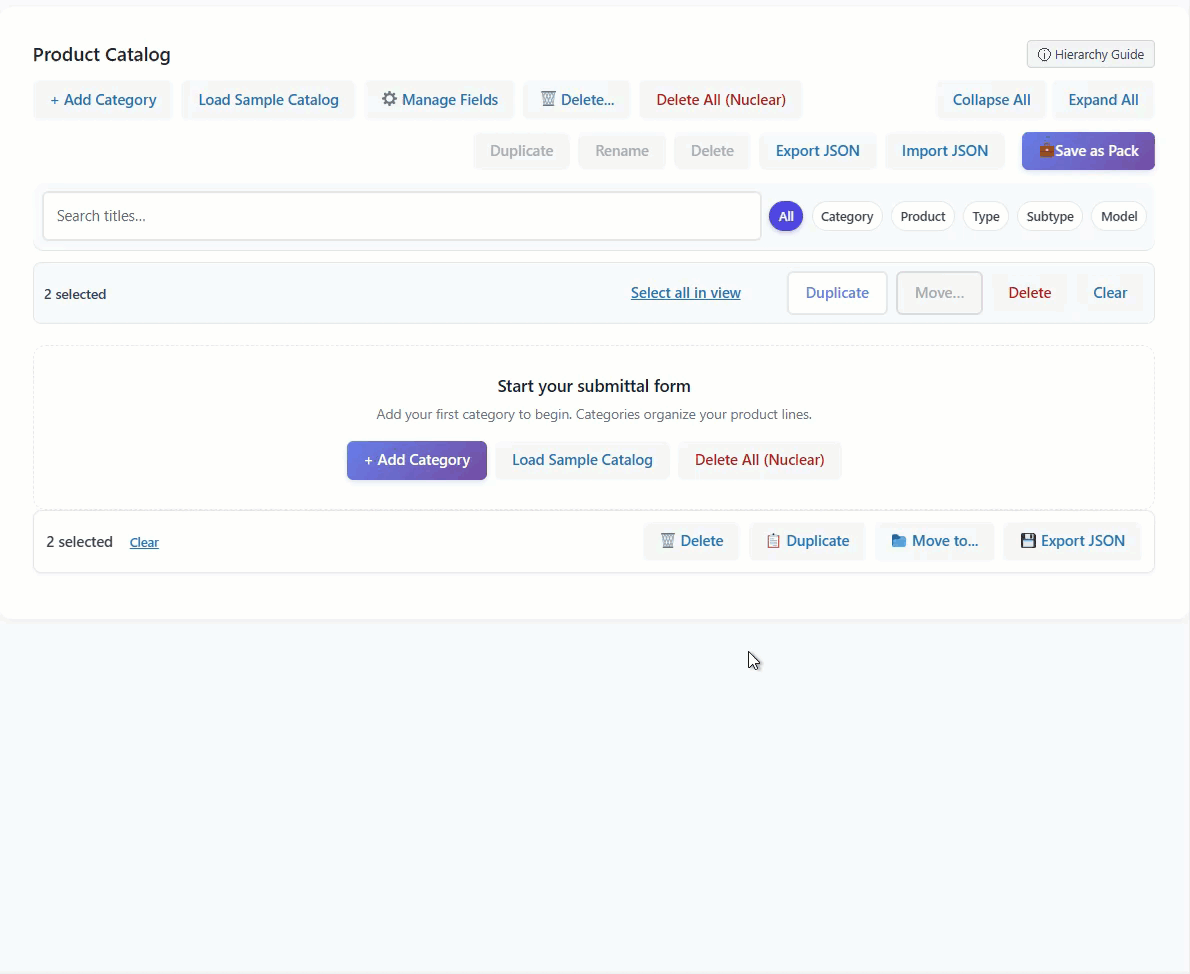Image resolution: width=1190 pixels, height=974 pixels.
Task: Switch filter to Model
Action: [1119, 216]
